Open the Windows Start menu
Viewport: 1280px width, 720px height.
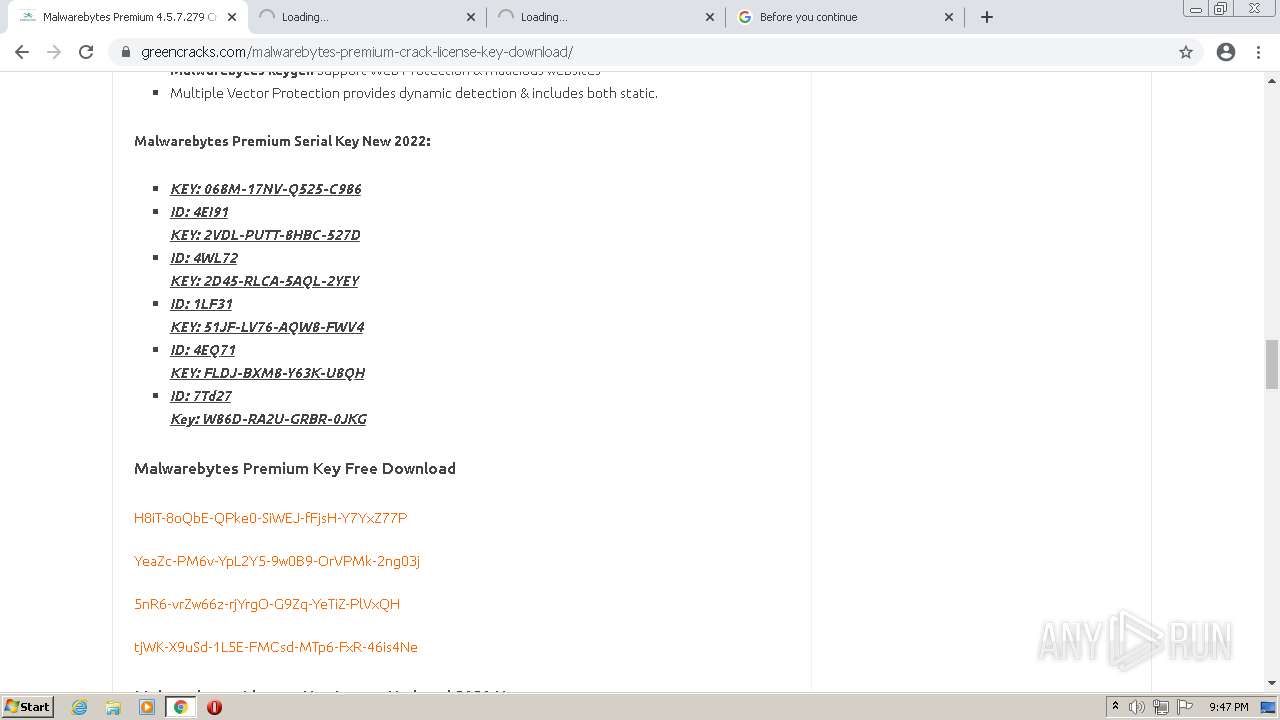pos(27,707)
